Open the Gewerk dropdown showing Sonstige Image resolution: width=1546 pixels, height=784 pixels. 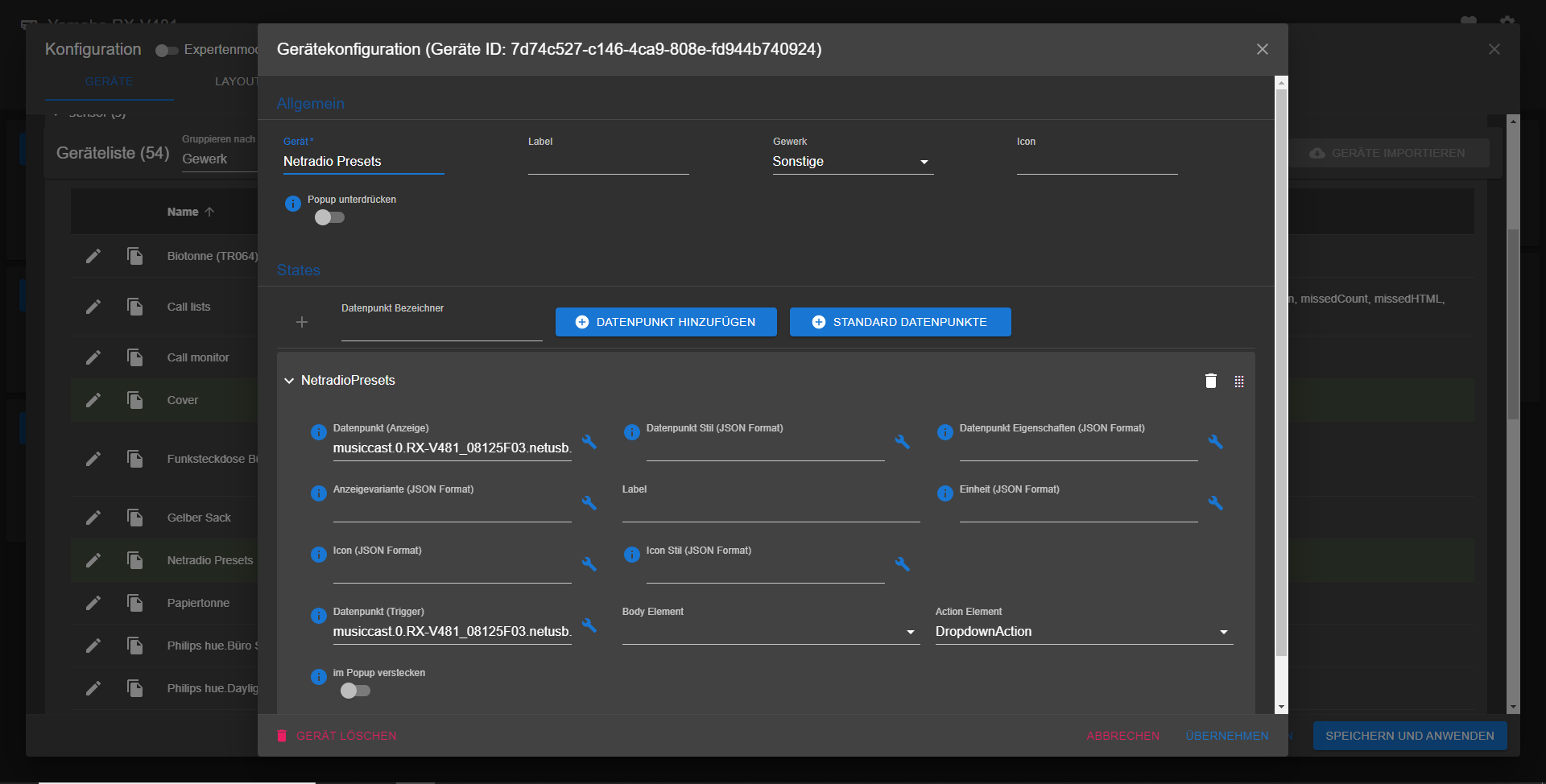point(853,161)
